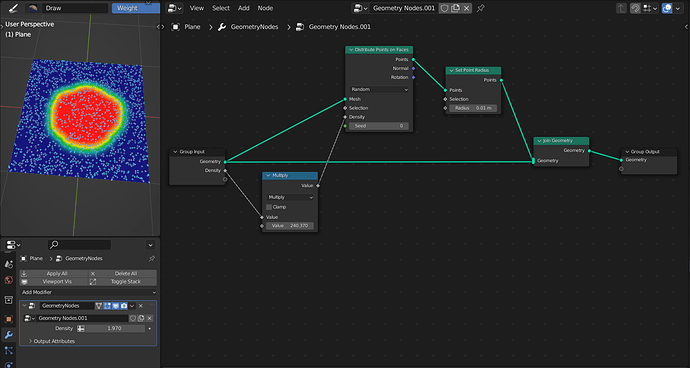Toggle fake user shield in node editor header
Viewport: 690px width, 368px height.
pyautogui.click(x=444, y=8)
